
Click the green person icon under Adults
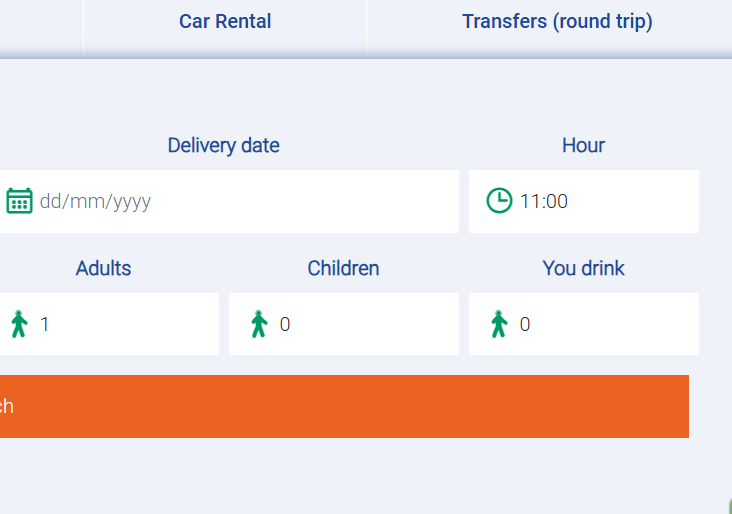tap(19, 324)
